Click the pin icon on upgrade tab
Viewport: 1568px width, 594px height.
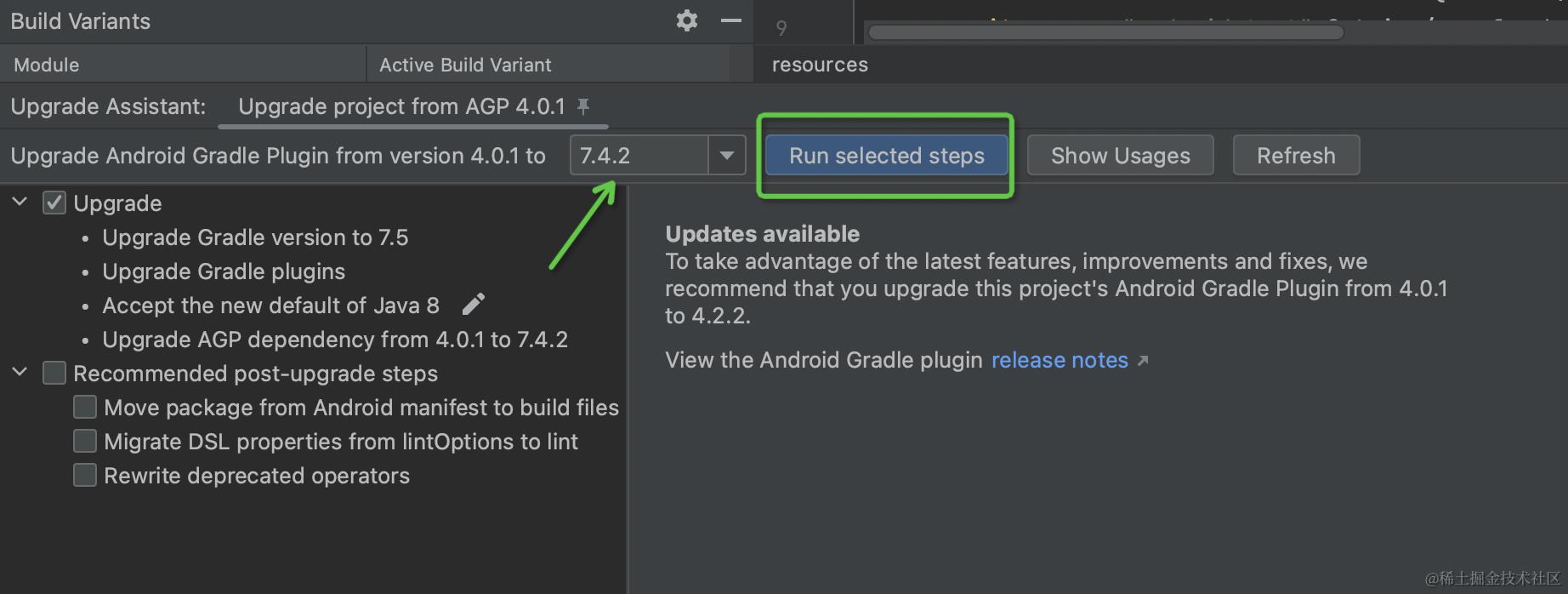click(583, 106)
